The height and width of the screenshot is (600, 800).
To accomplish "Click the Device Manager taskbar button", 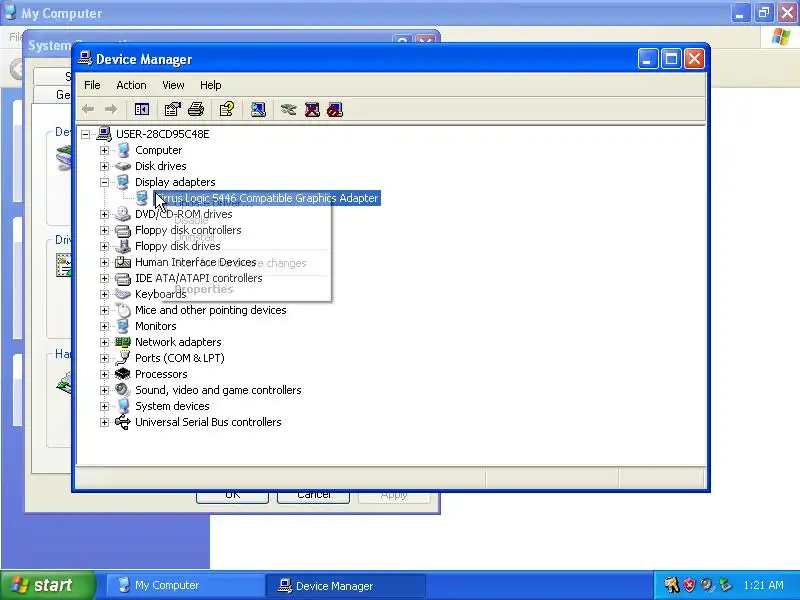I will [346, 586].
